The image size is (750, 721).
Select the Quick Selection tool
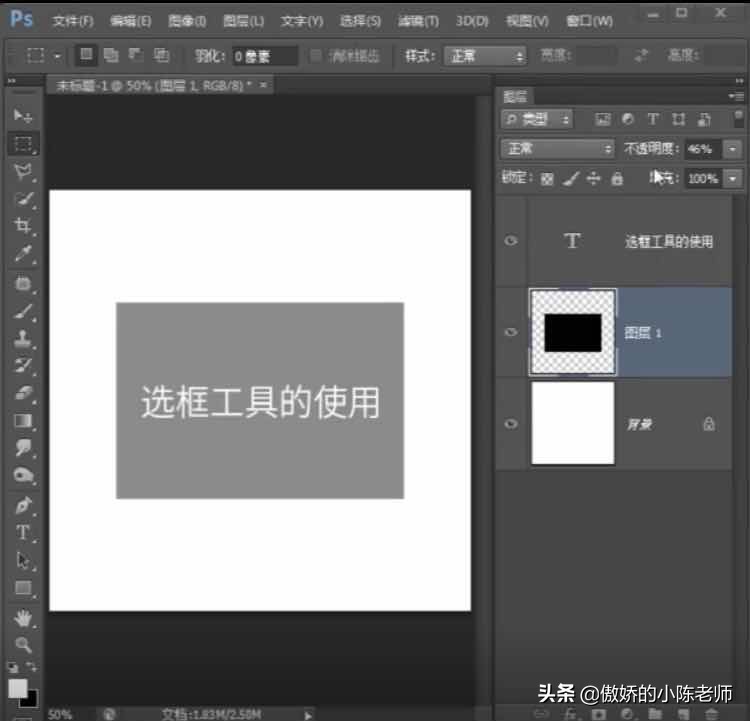[x=22, y=199]
